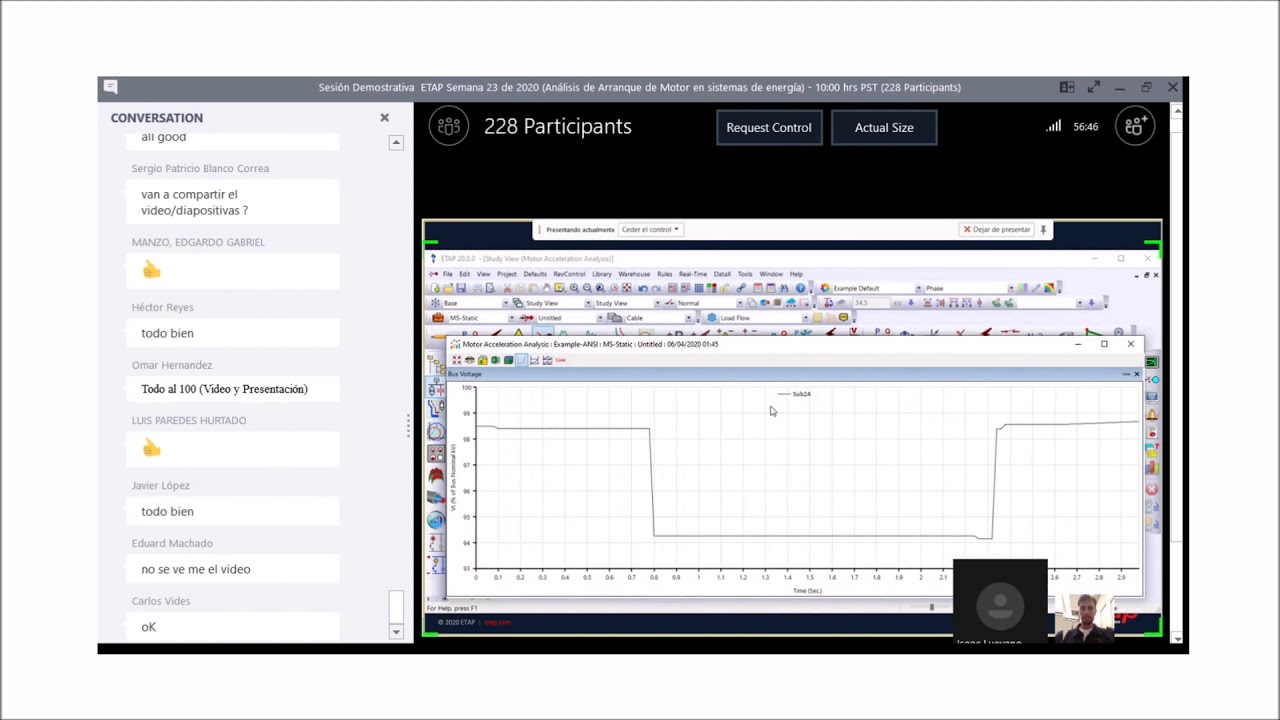Click the Actual Size button
This screenshot has width=1280, height=720.
click(884, 127)
